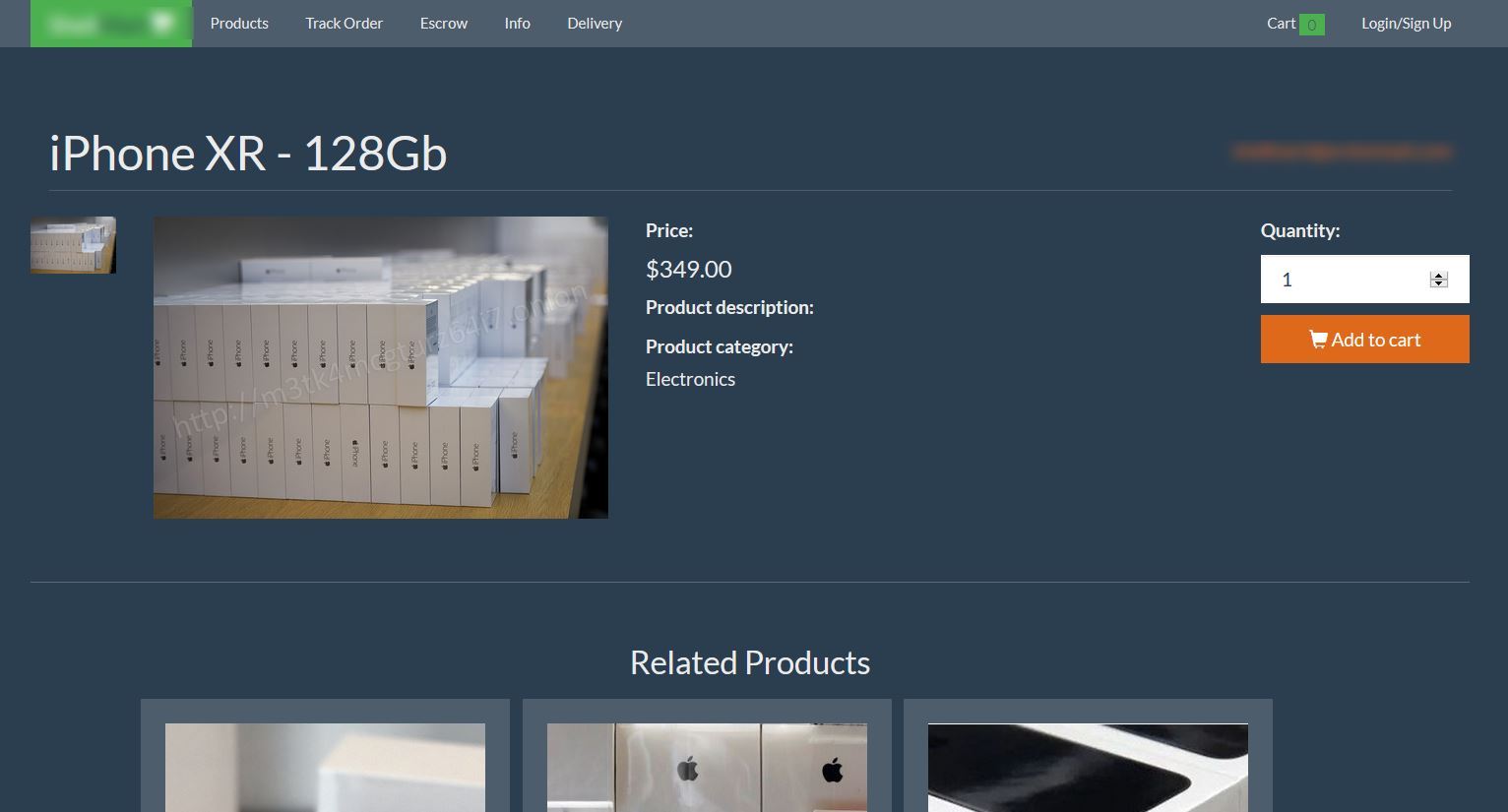Open the Delivery navigation link
The image size is (1508, 812).
point(595,23)
